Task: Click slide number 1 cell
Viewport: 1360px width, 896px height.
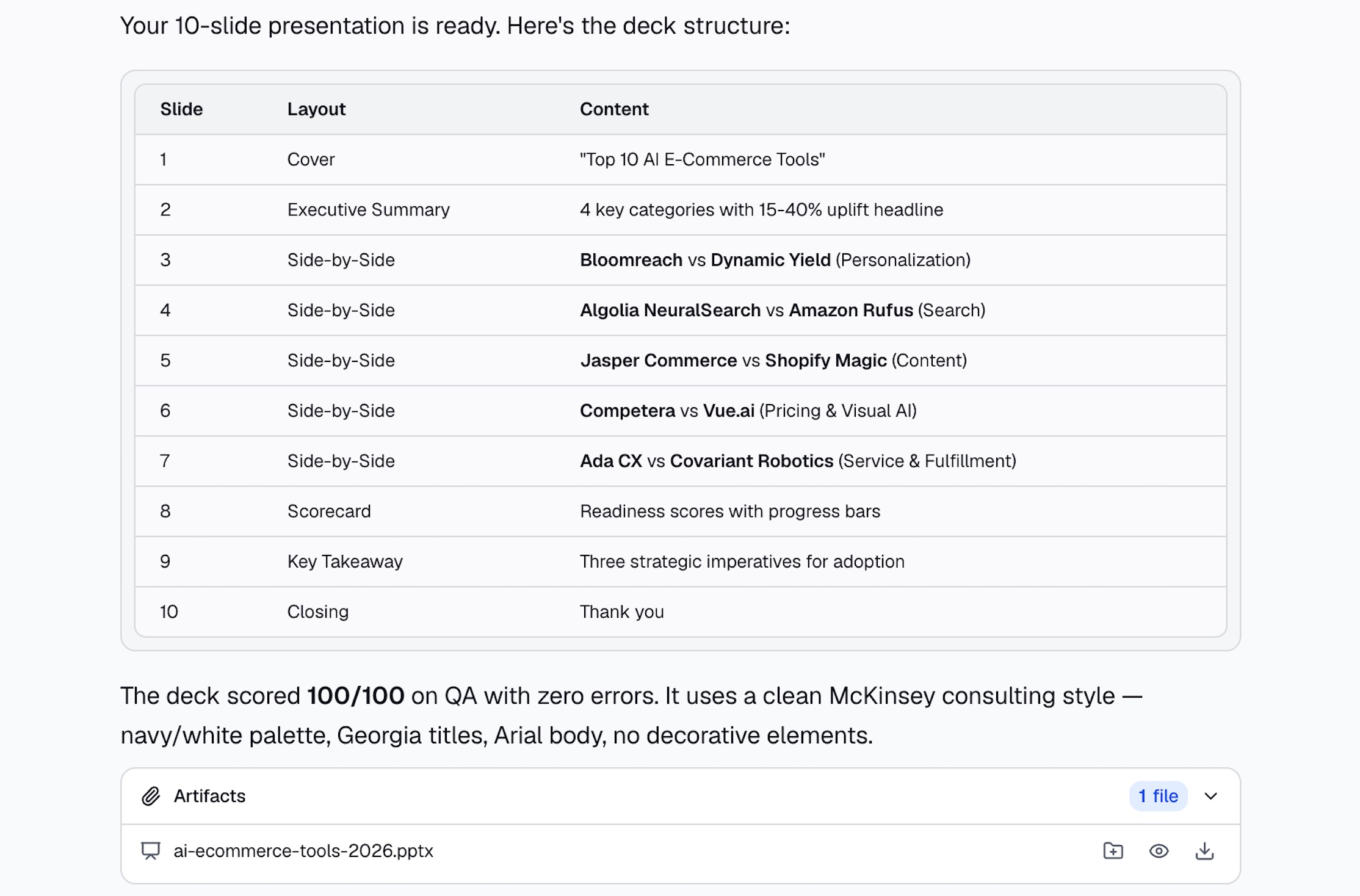Action: point(163,159)
